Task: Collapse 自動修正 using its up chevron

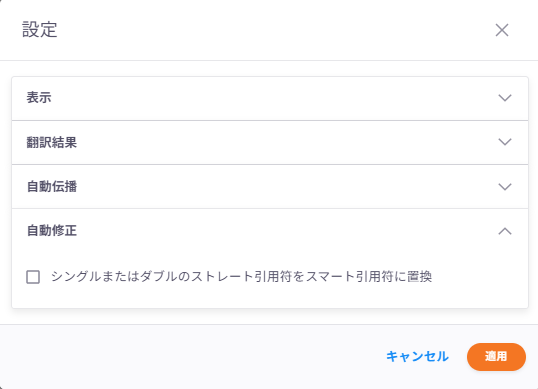Action: [505, 231]
